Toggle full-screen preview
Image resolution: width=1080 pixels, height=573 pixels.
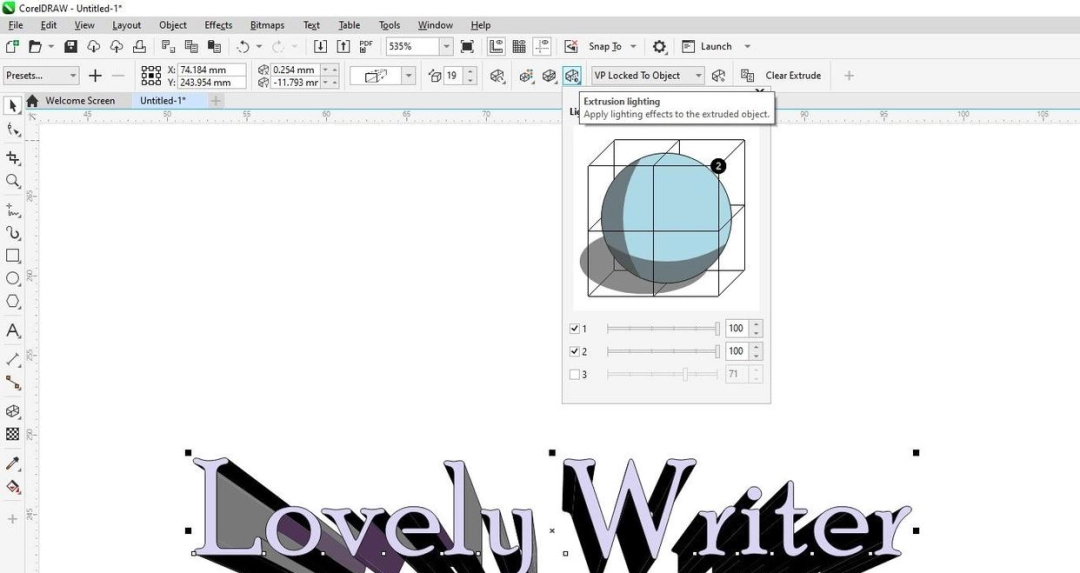tap(467, 46)
